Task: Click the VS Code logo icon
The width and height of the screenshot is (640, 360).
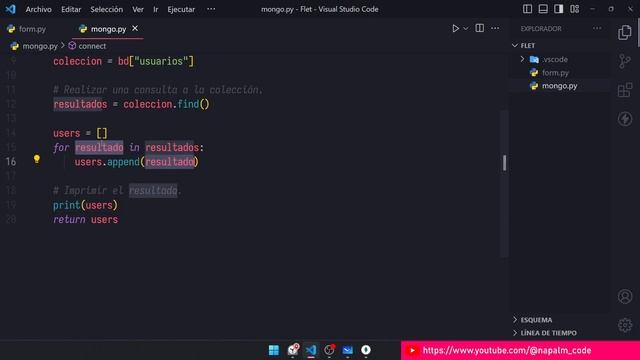Action: (x=10, y=9)
